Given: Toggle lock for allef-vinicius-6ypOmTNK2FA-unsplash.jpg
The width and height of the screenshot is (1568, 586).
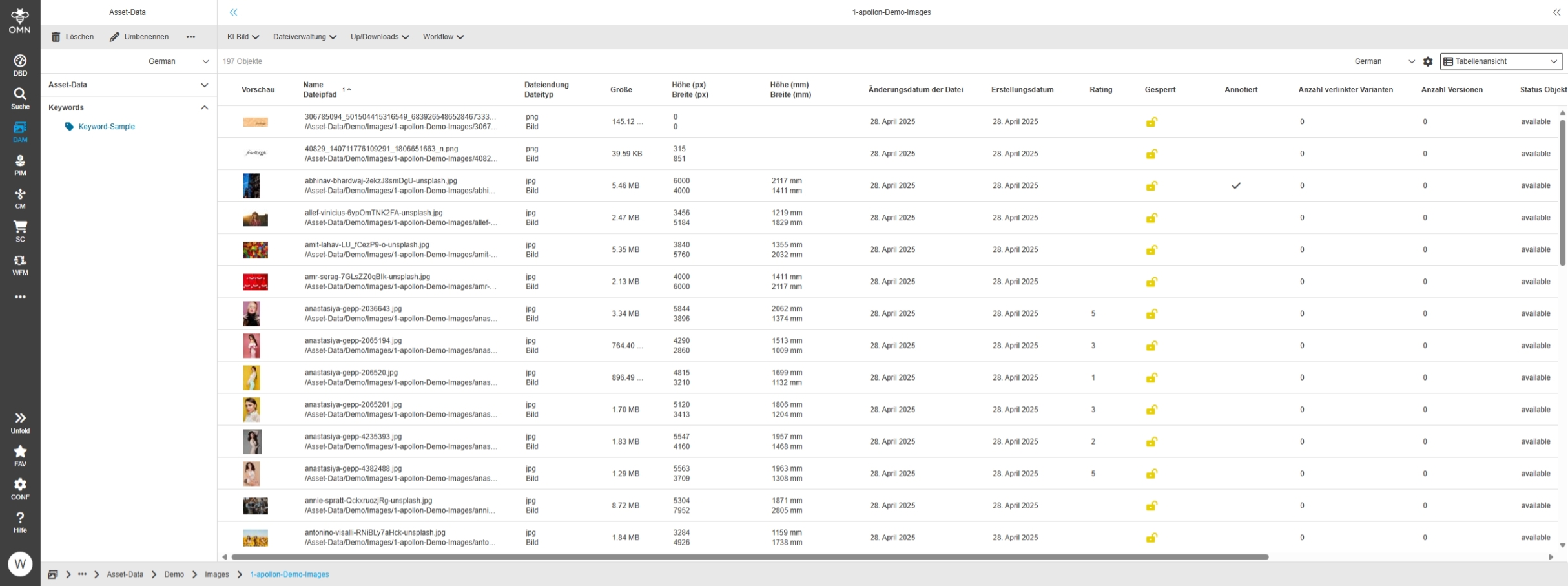Looking at the screenshot, I should [x=1151, y=218].
